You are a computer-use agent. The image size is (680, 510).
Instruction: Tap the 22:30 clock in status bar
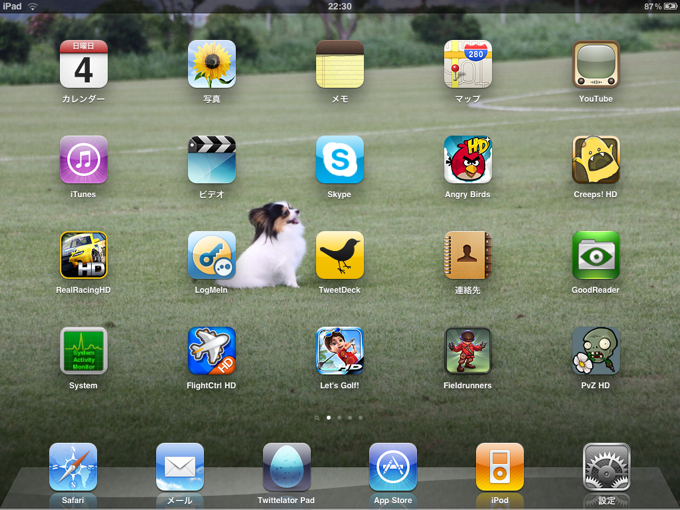point(340,7)
